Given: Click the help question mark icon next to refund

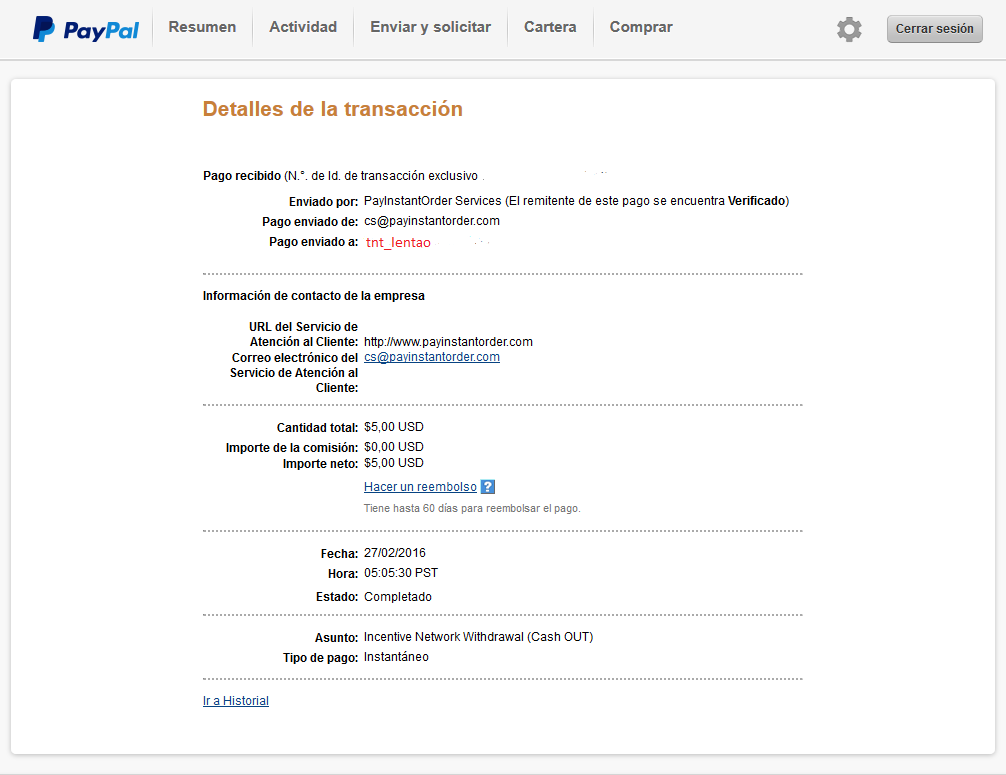Looking at the screenshot, I should [x=488, y=487].
